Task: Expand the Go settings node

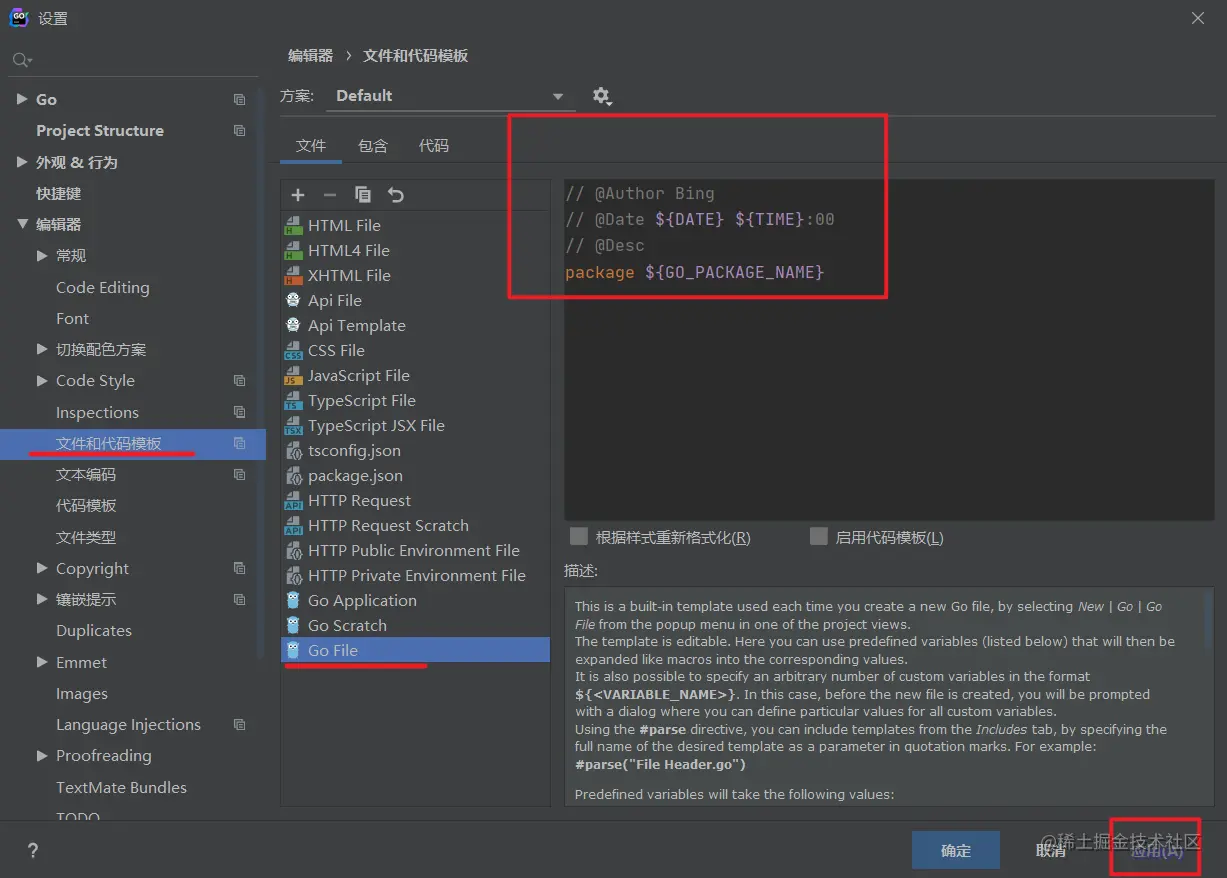Action: tap(22, 99)
